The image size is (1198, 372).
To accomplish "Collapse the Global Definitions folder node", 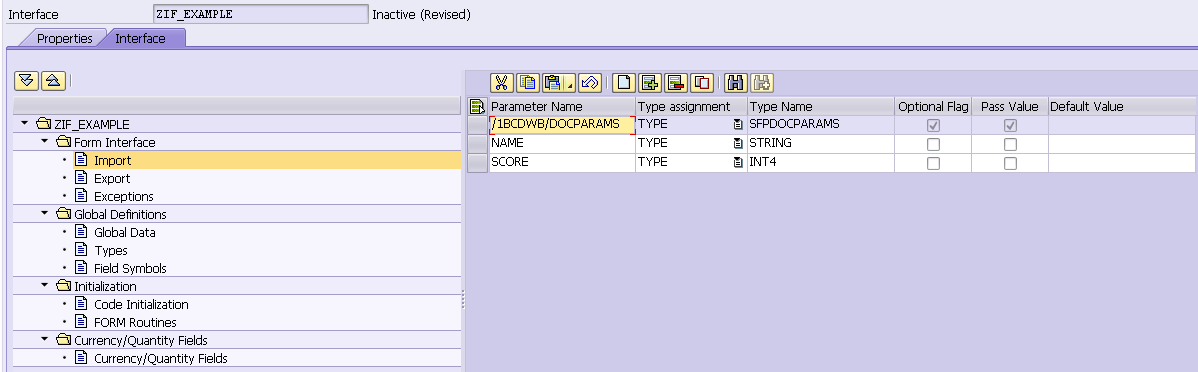I will tap(44, 214).
